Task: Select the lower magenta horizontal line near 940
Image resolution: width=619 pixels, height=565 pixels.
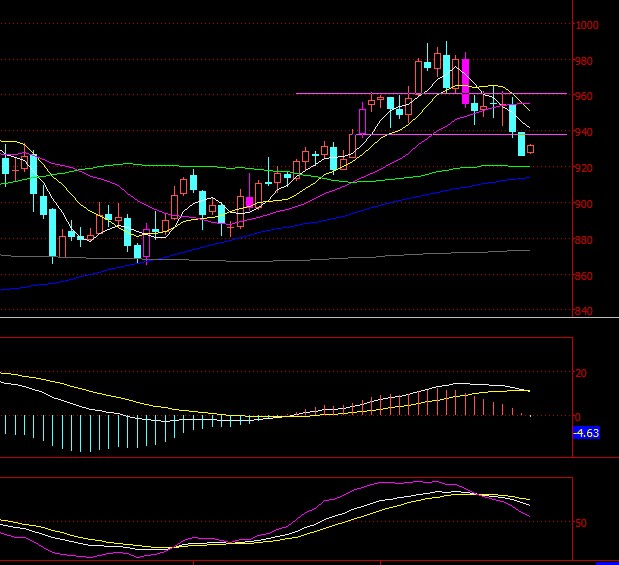Action: [461, 135]
